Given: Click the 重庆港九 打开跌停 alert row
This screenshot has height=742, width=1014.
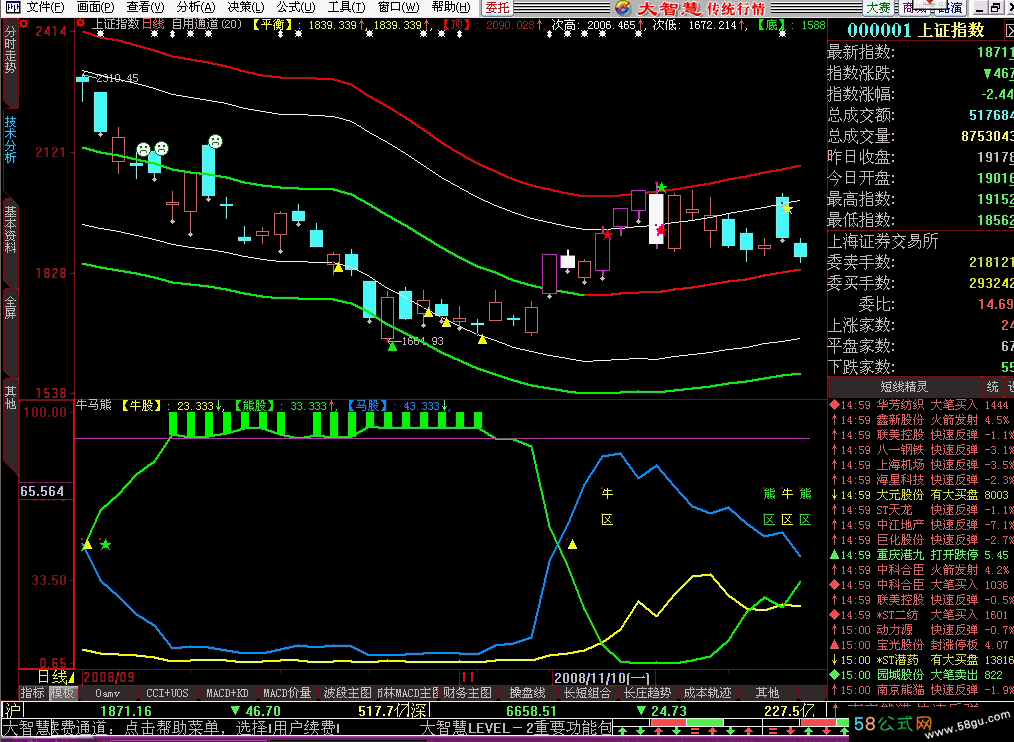Looking at the screenshot, I should [921, 555].
